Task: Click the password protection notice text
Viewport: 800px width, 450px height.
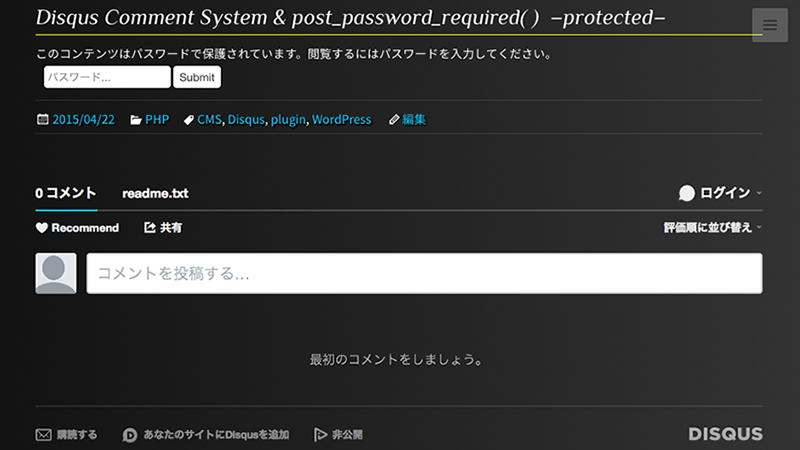Action: (295, 54)
